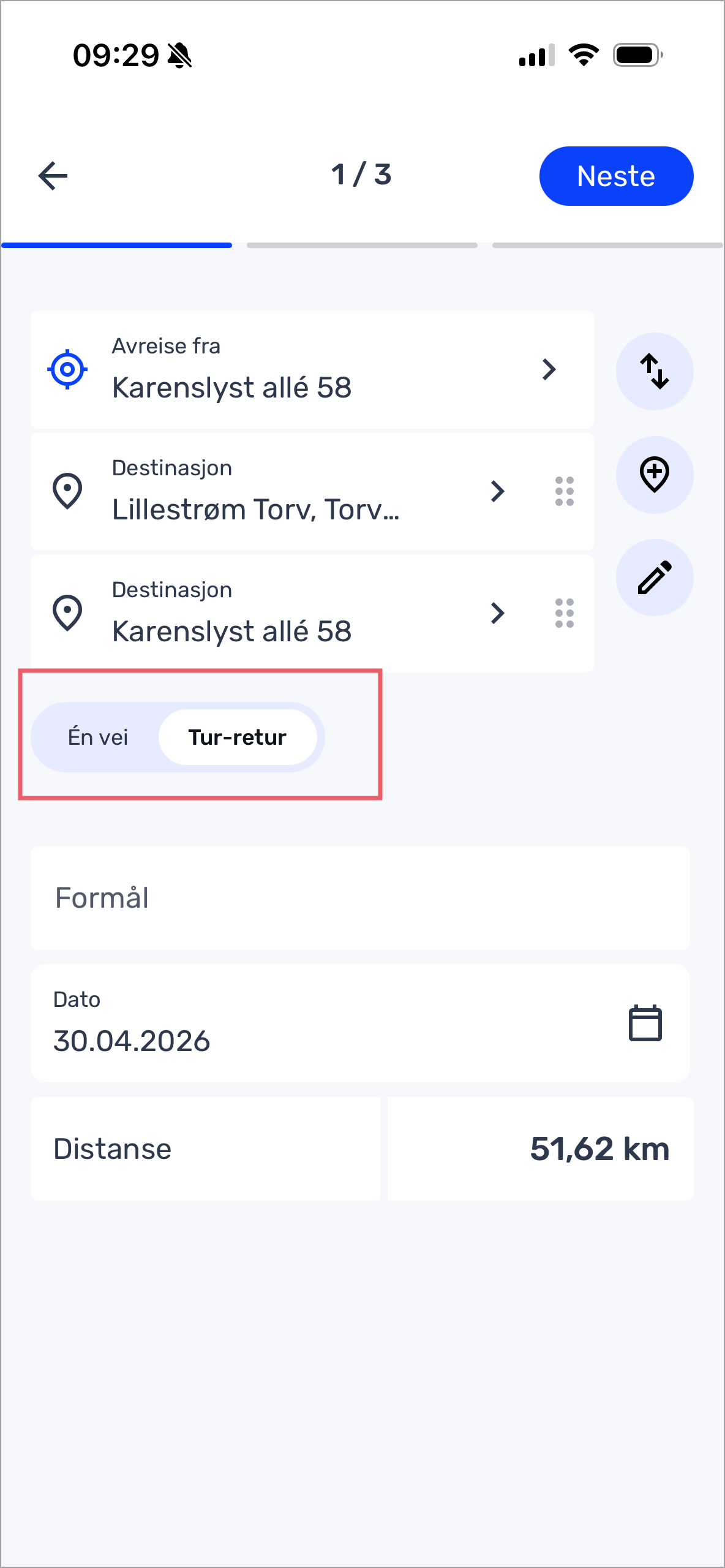725x1568 pixels.
Task: Expand the Avreise fra chevron
Action: 549,369
